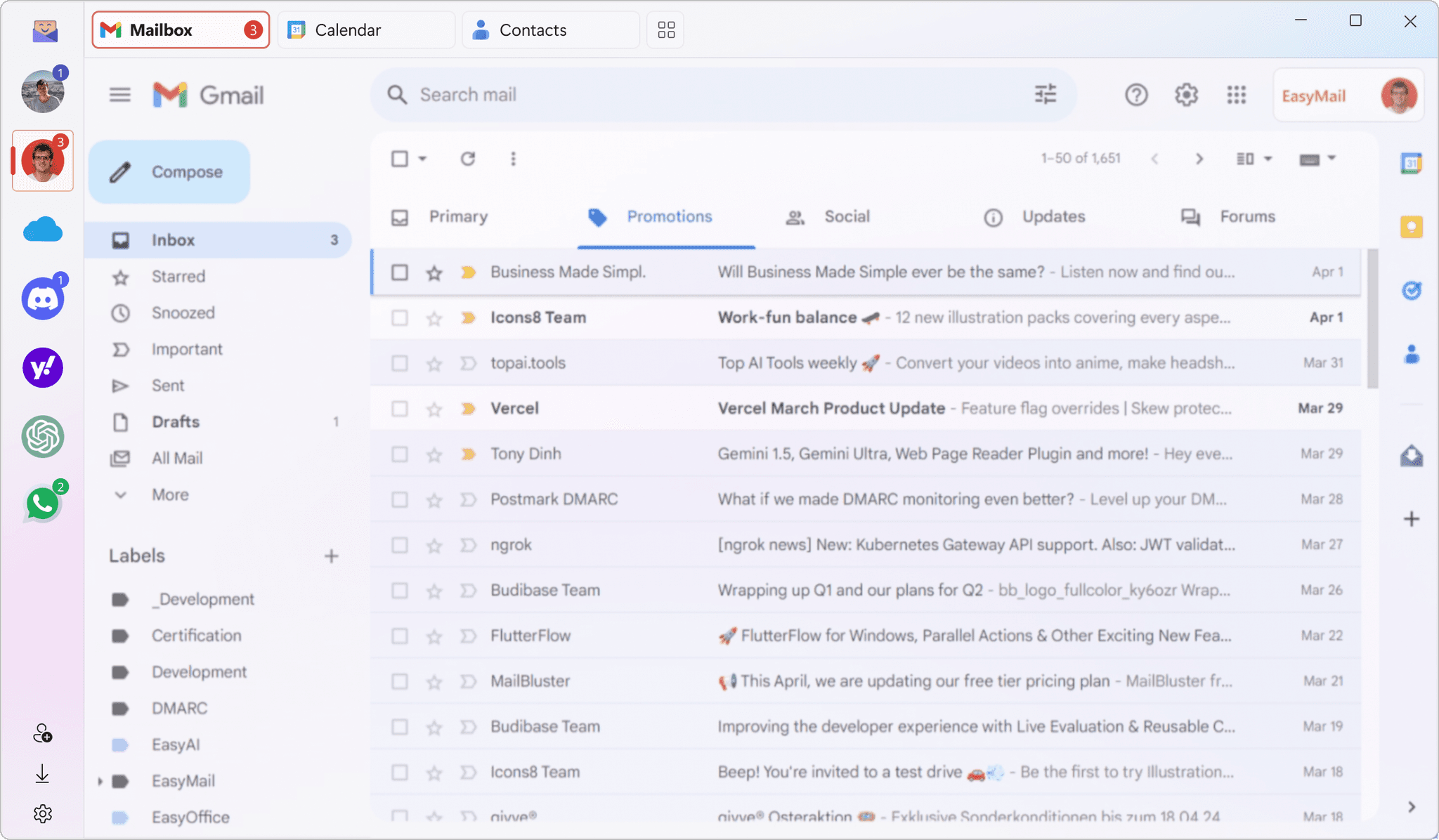
Task: Open the EasyMail account profile avatar
Action: point(1398,96)
